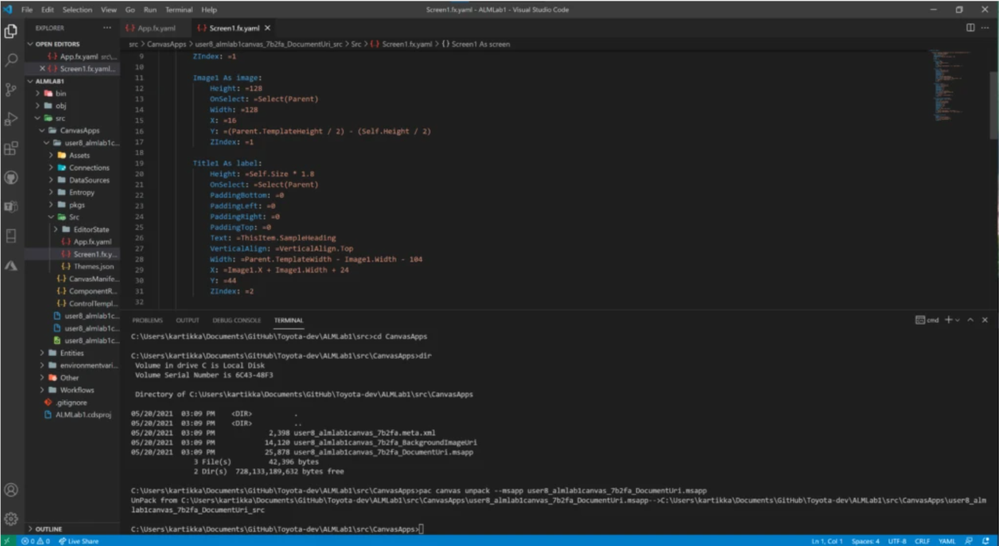Open the Terminal menu
This screenshot has width=999, height=546.
coord(179,10)
